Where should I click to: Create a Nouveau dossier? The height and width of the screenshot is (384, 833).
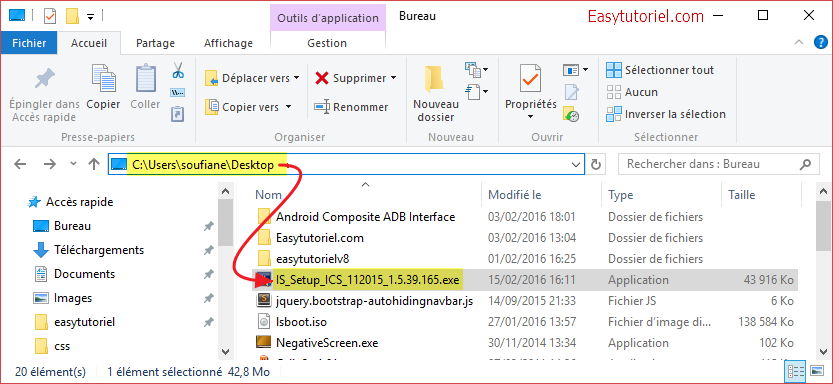(436, 93)
